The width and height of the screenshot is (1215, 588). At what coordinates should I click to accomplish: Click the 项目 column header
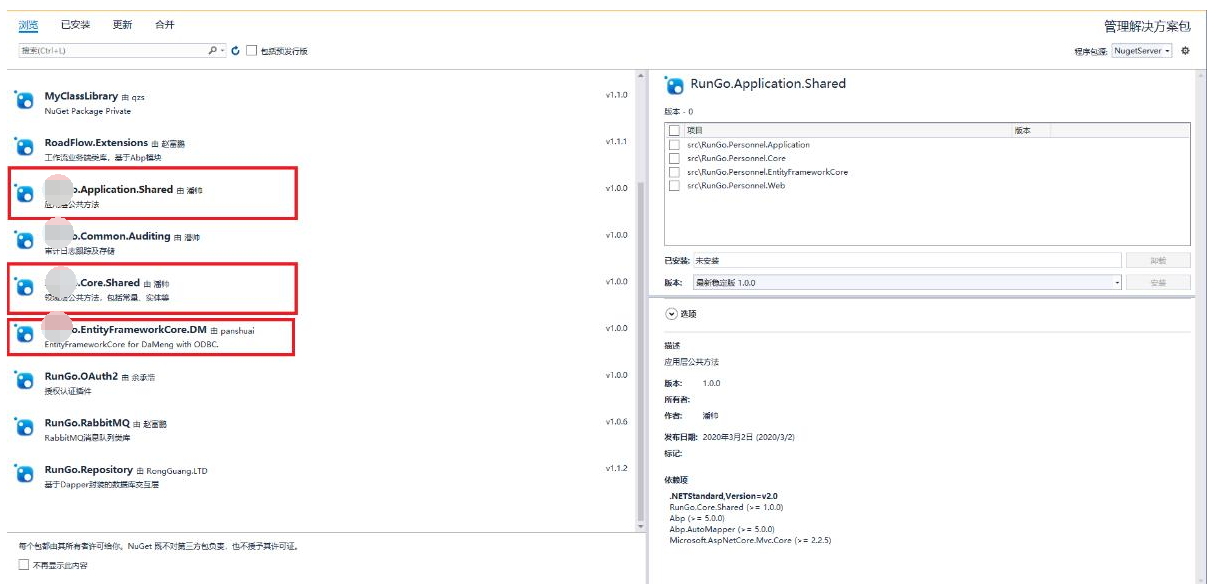695,131
